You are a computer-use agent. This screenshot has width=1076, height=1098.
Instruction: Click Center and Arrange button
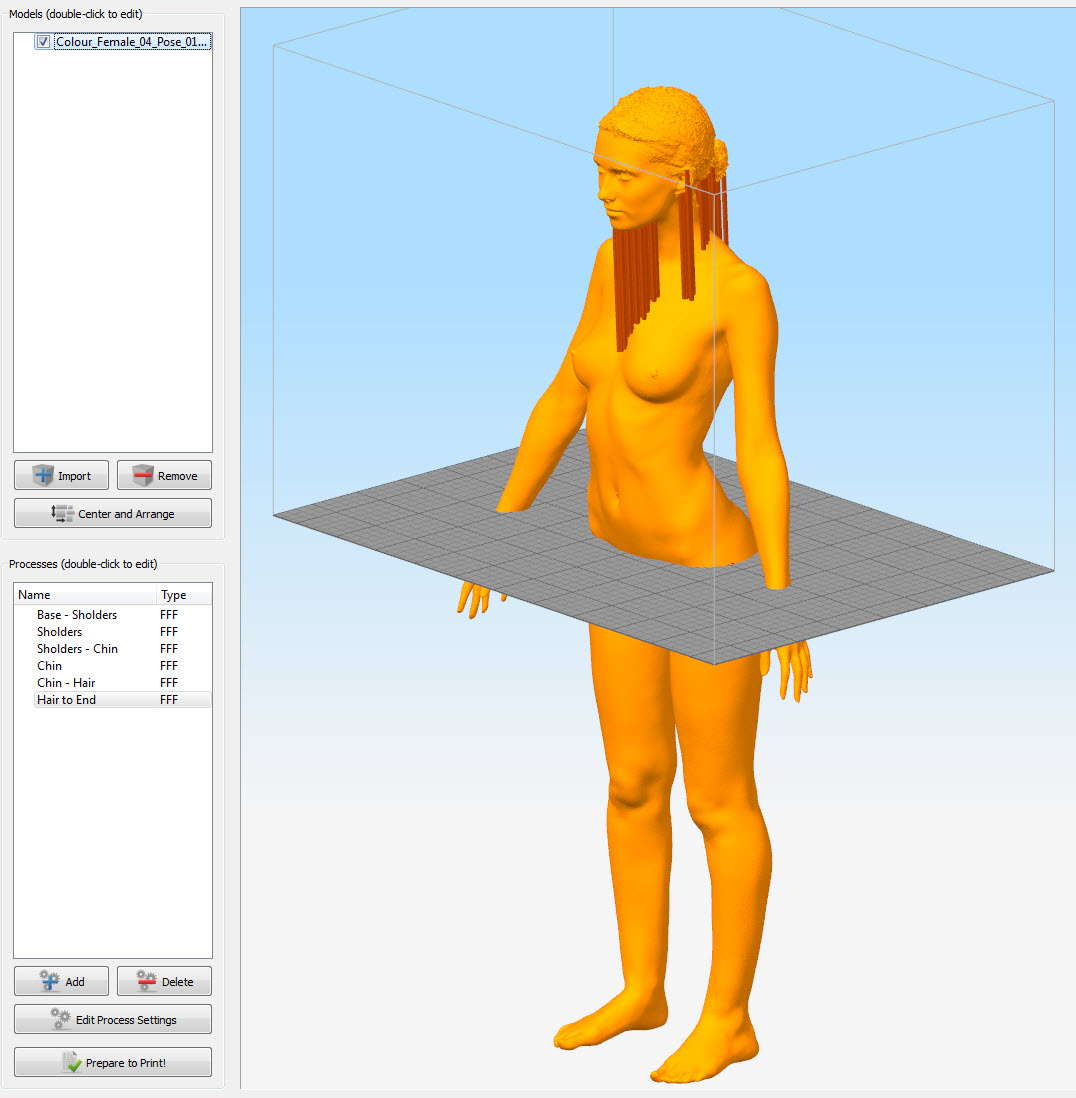(x=113, y=513)
